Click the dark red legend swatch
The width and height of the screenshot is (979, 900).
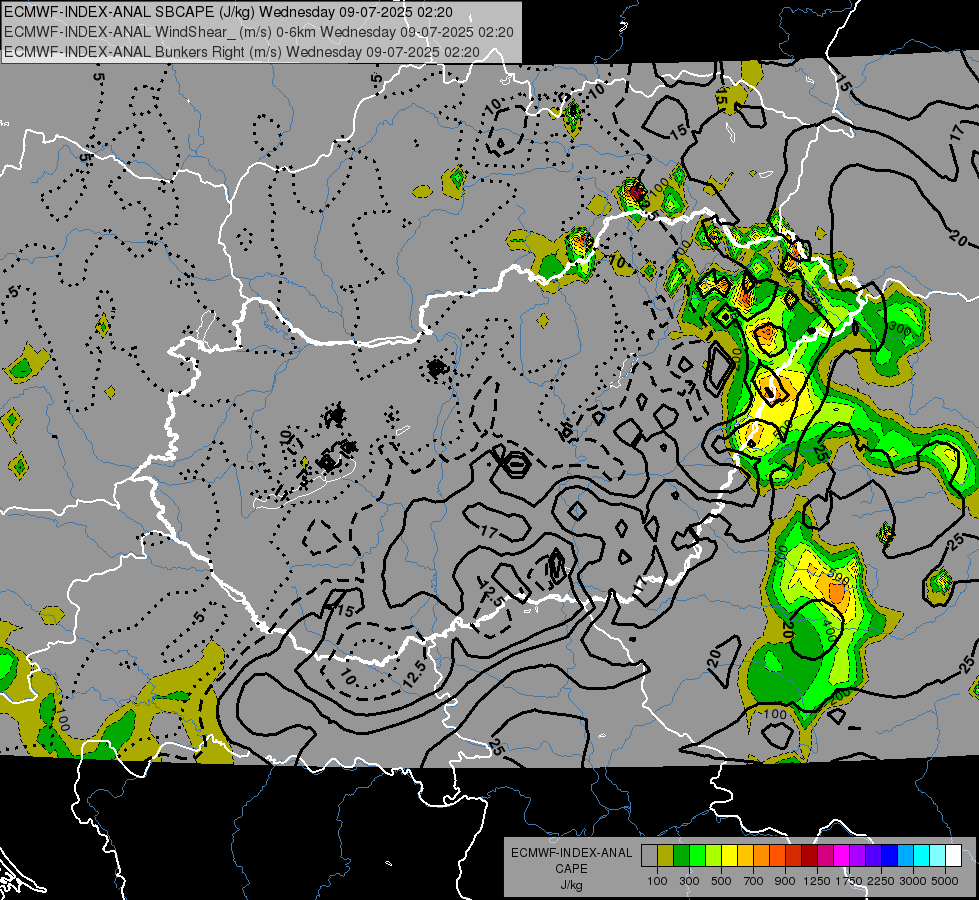pos(810,856)
